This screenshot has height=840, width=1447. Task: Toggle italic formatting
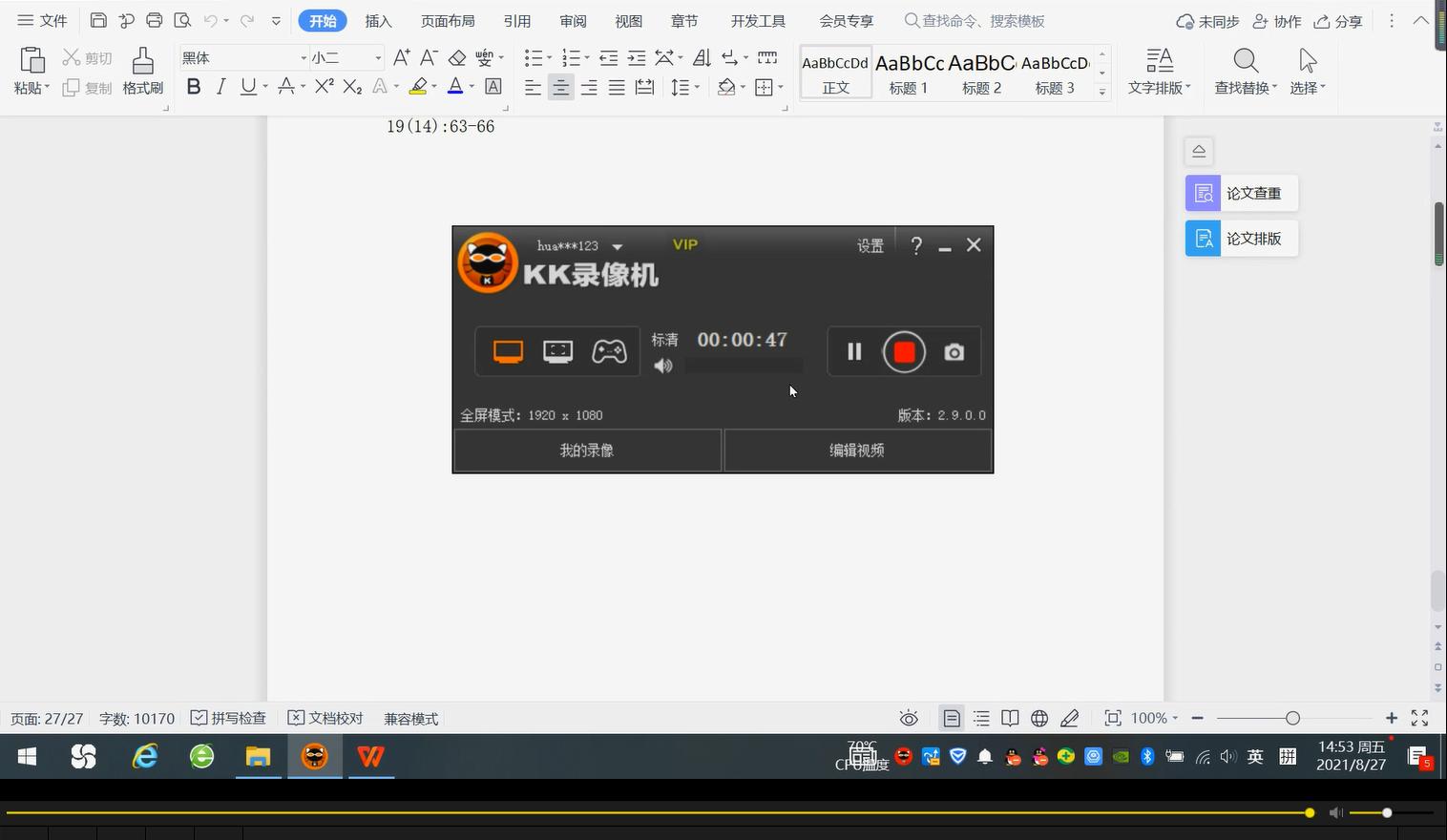[220, 87]
